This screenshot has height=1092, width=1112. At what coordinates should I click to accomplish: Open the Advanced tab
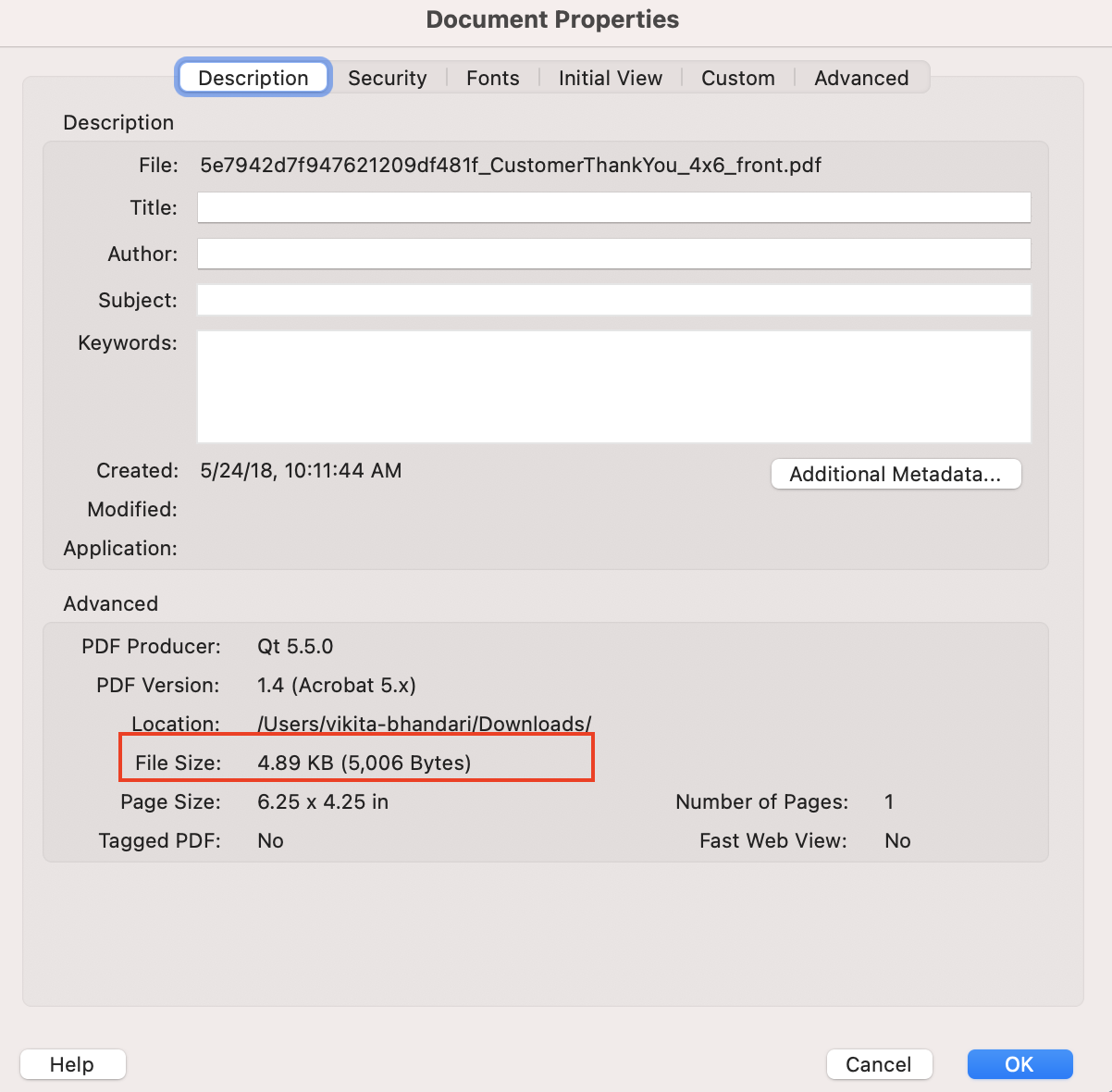tap(860, 78)
